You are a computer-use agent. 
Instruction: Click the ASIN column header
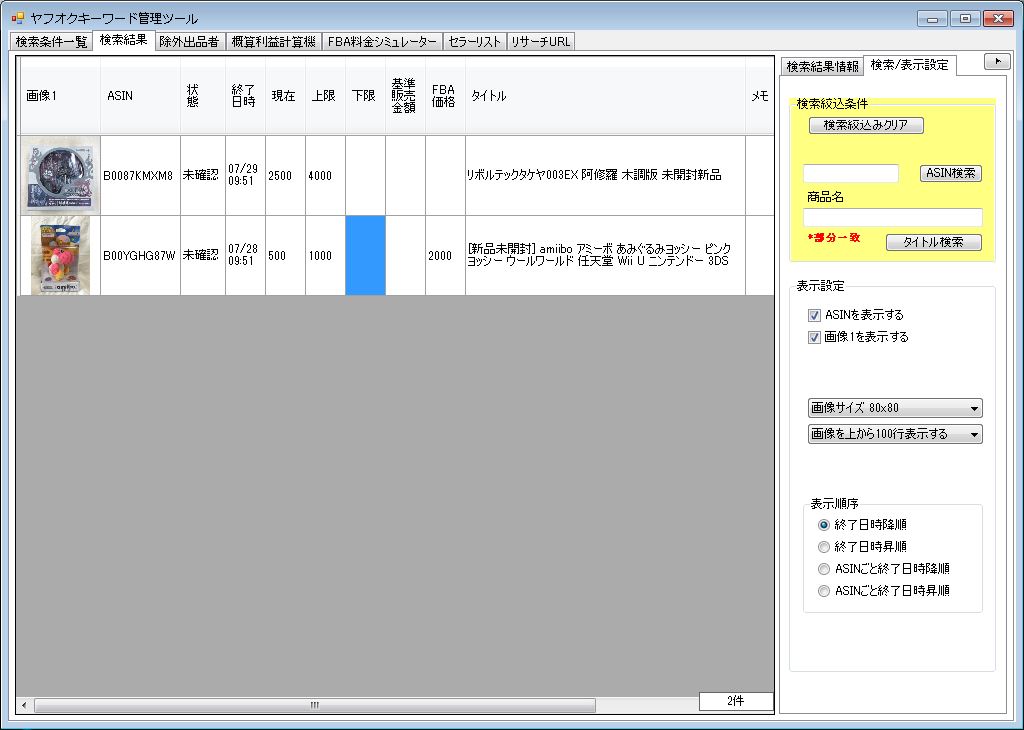click(x=140, y=96)
